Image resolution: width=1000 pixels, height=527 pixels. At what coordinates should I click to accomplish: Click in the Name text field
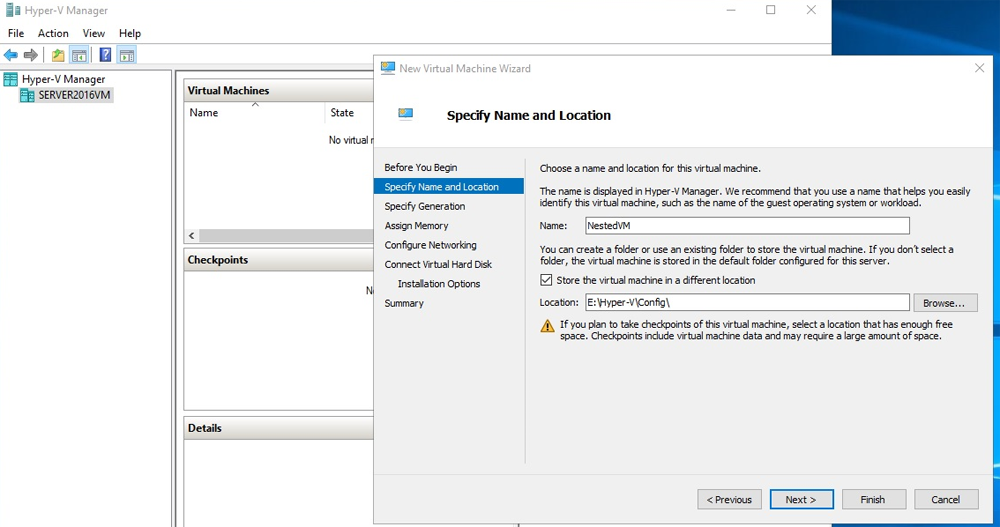coord(747,225)
